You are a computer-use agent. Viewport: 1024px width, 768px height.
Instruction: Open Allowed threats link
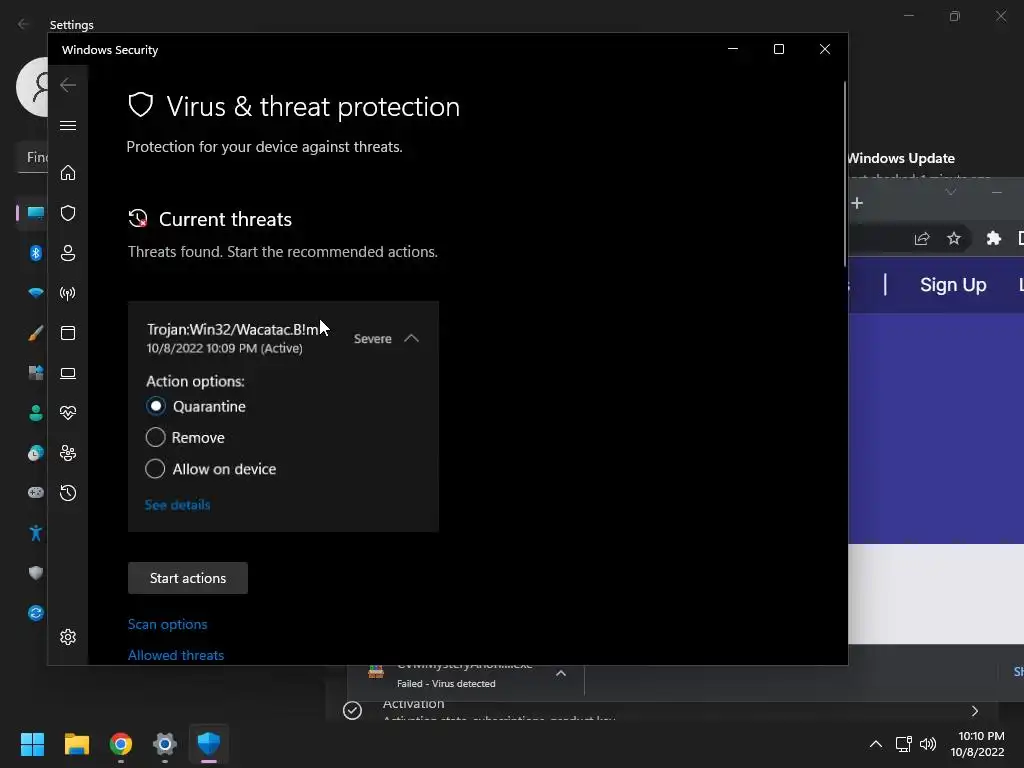coord(176,655)
